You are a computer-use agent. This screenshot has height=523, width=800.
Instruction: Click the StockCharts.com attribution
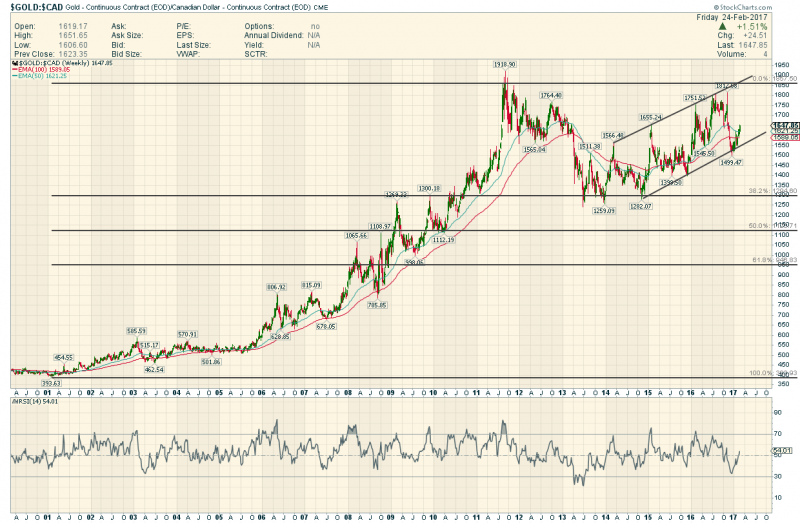coord(742,7)
